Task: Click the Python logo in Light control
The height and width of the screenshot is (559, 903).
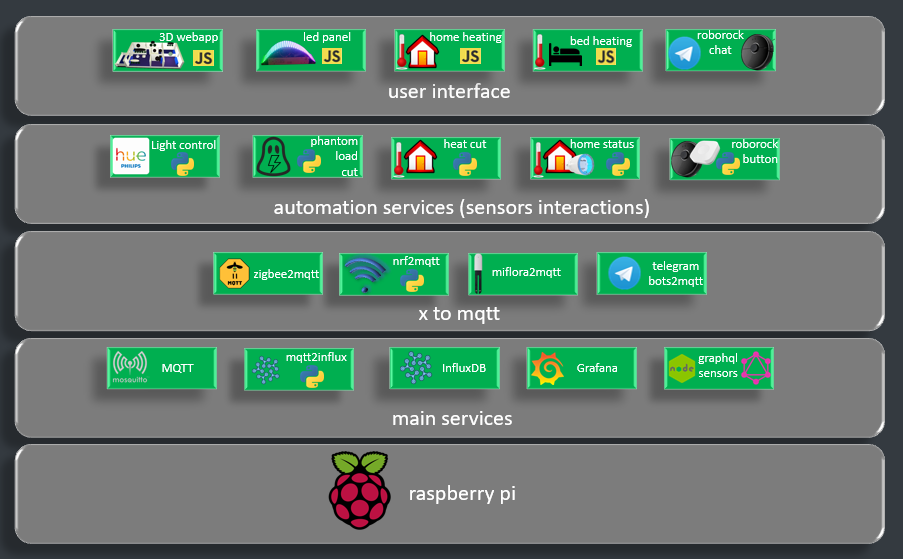Action: pyautogui.click(x=183, y=164)
